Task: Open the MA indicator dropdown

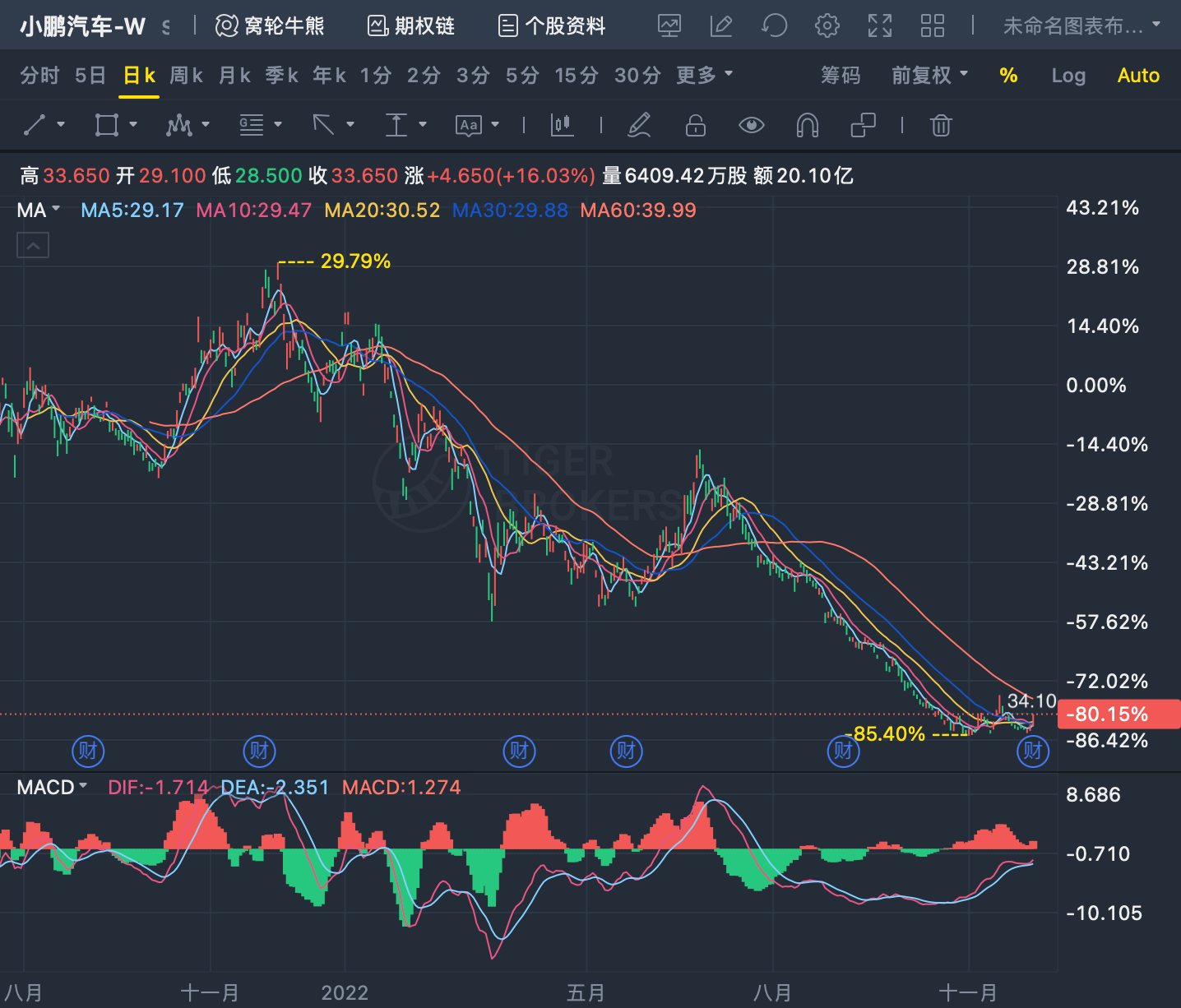Action: point(39,210)
